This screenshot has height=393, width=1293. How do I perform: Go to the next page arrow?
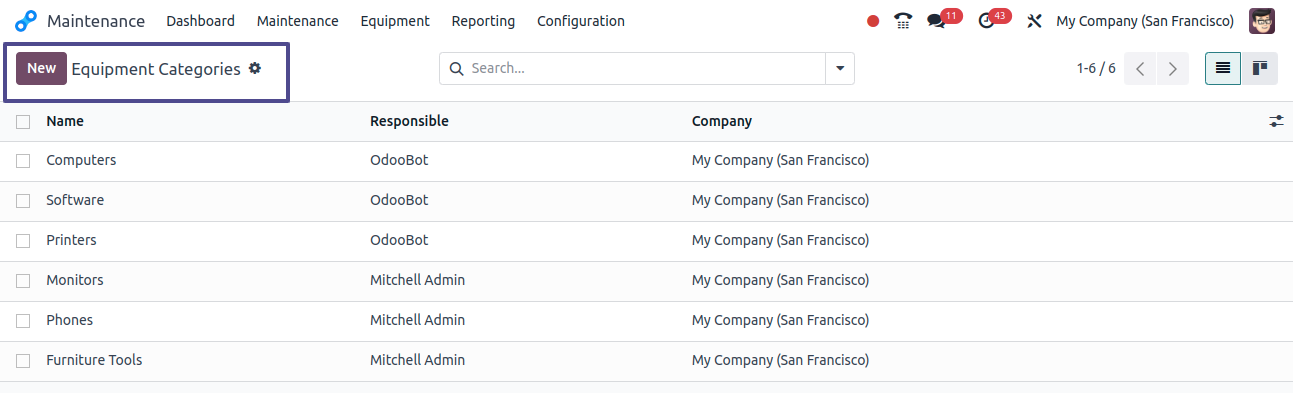(x=1173, y=69)
